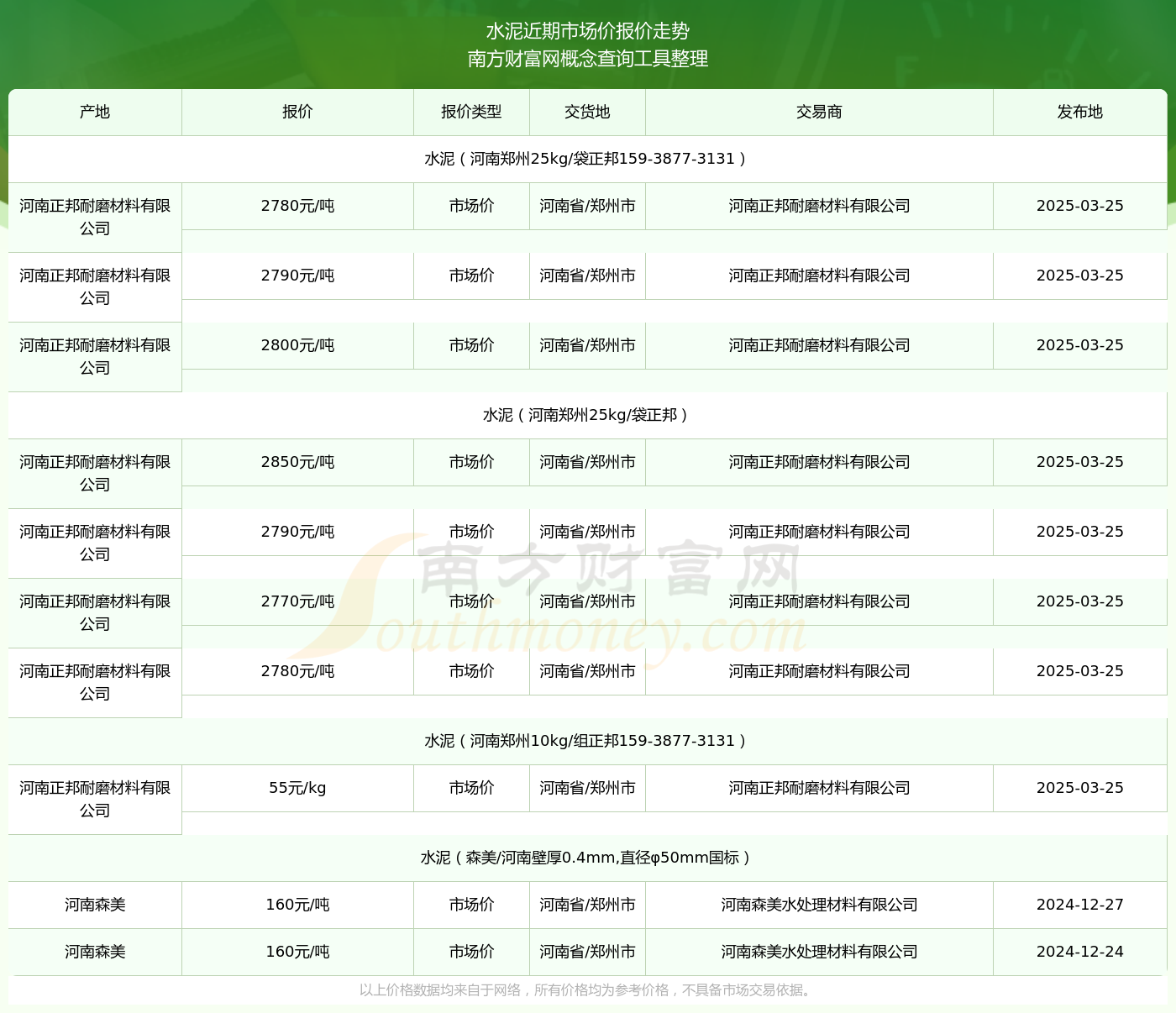1176x1013 pixels.
Task: Select the subtitle 南方财富网概念查询工具整理
Action: [588, 59]
